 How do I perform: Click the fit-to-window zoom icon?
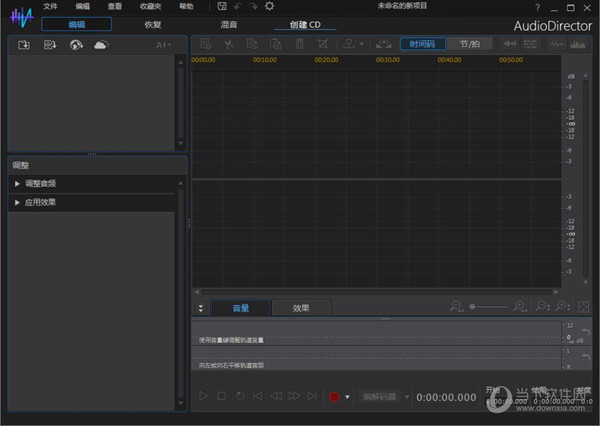(583, 307)
